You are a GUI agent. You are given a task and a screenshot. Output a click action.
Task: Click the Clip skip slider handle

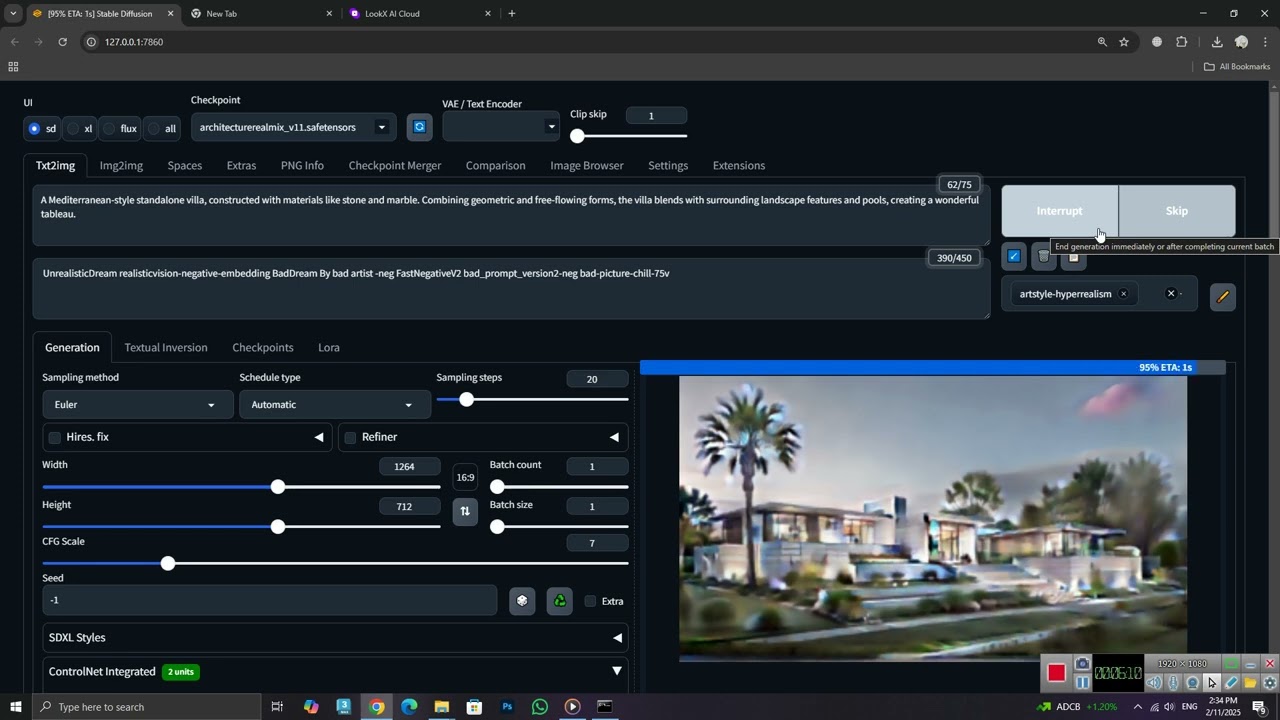click(x=577, y=135)
